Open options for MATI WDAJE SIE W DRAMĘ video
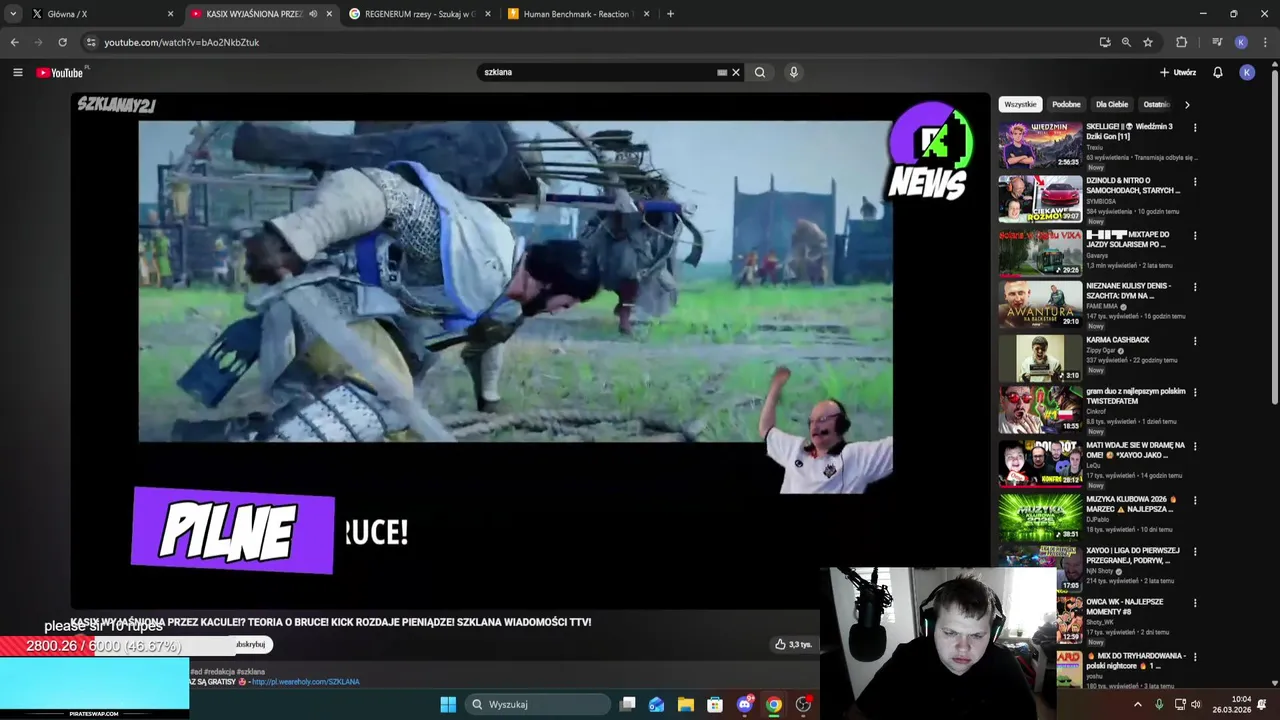Image resolution: width=1280 pixels, height=720 pixels. coord(1194,447)
